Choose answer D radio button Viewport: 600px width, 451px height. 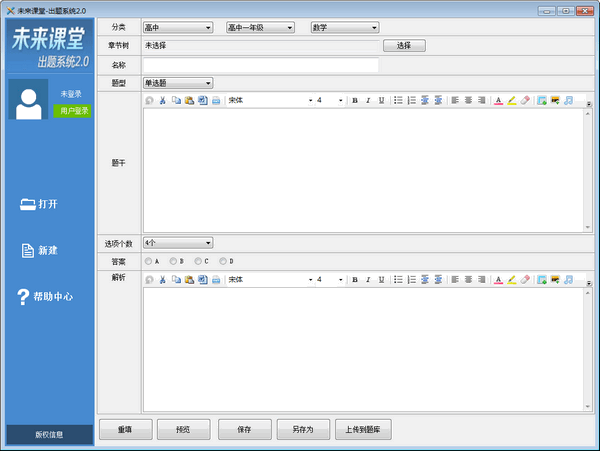click(224, 261)
